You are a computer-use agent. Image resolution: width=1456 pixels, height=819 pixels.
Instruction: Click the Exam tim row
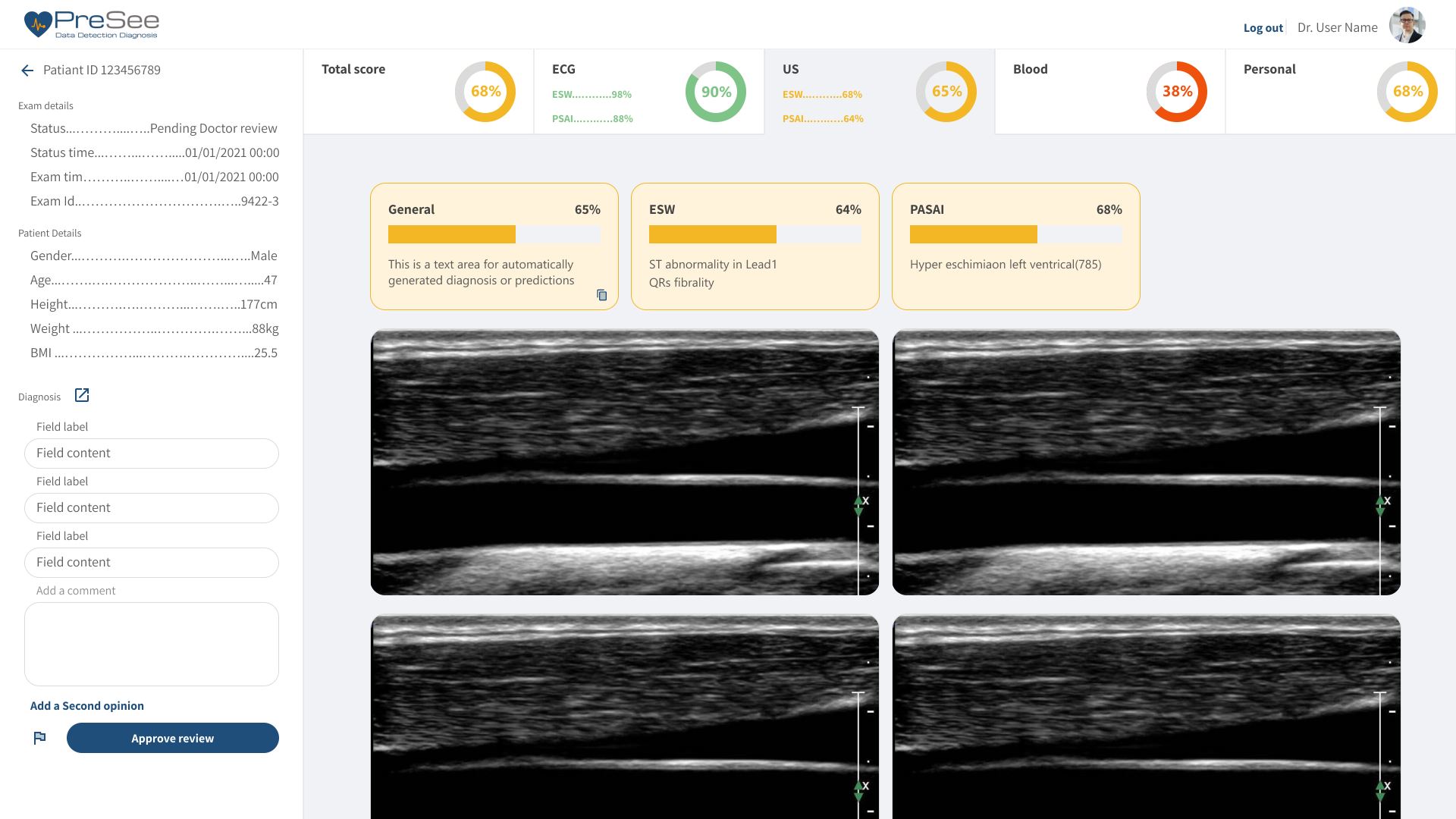(155, 177)
